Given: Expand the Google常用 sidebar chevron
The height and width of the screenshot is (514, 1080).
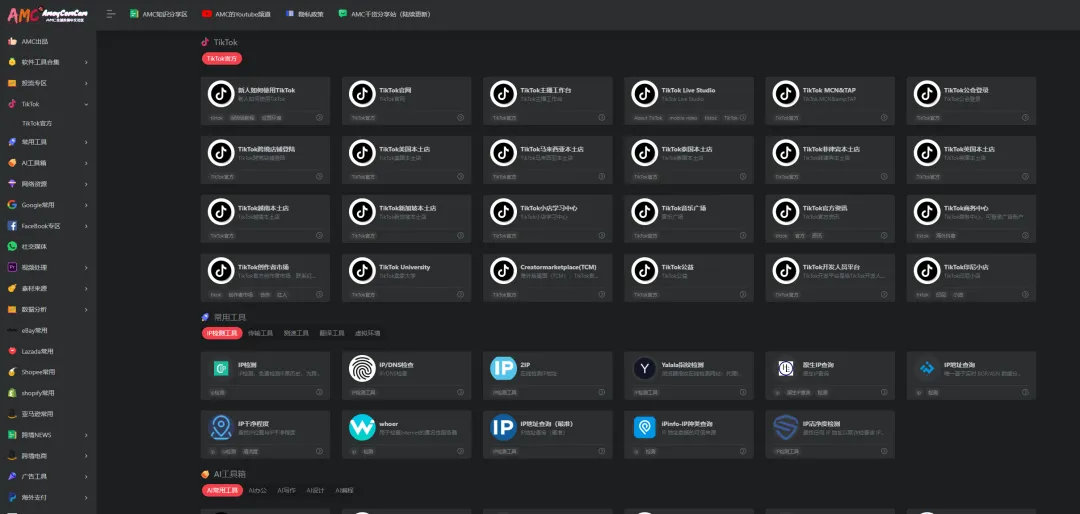Looking at the screenshot, I should pos(86,205).
